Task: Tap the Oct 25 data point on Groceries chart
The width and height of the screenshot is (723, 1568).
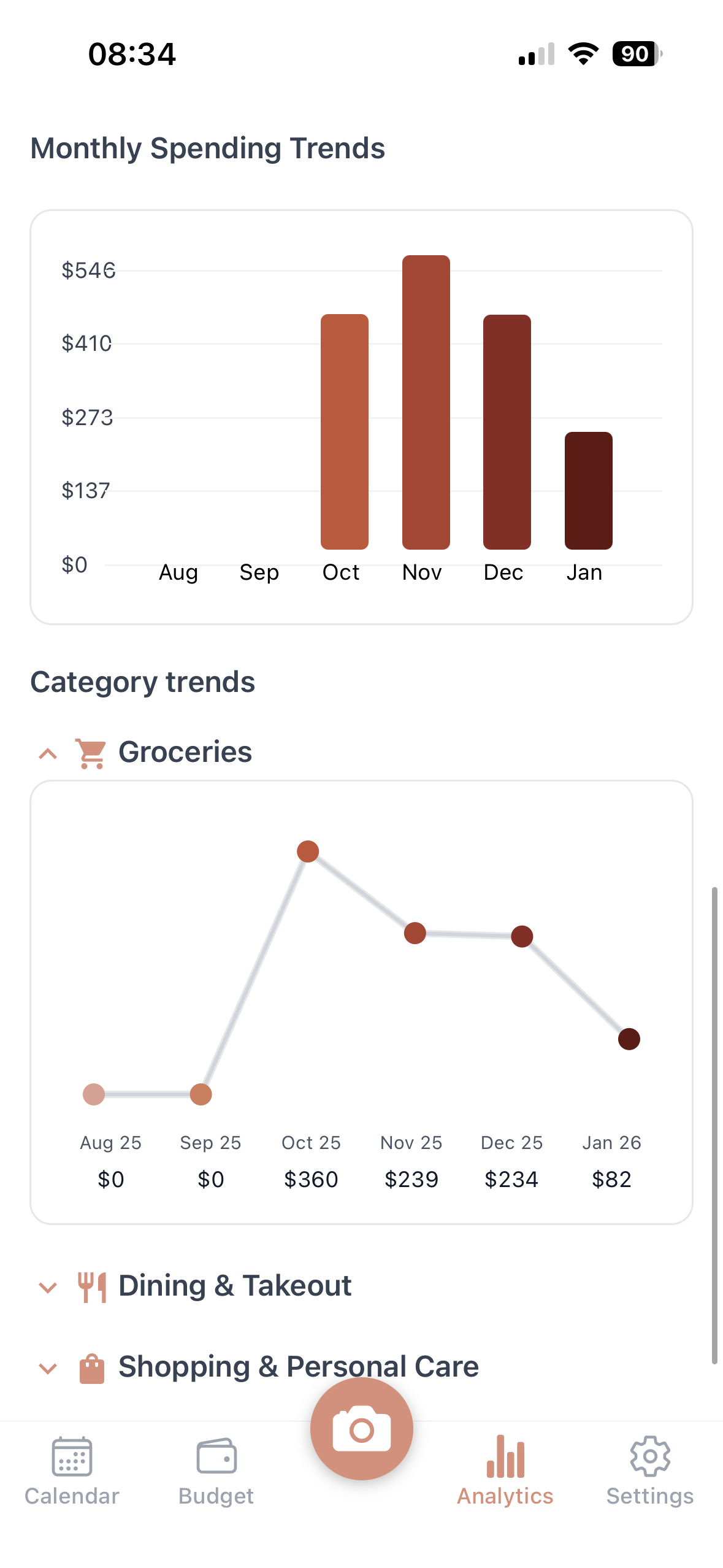Action: [308, 851]
